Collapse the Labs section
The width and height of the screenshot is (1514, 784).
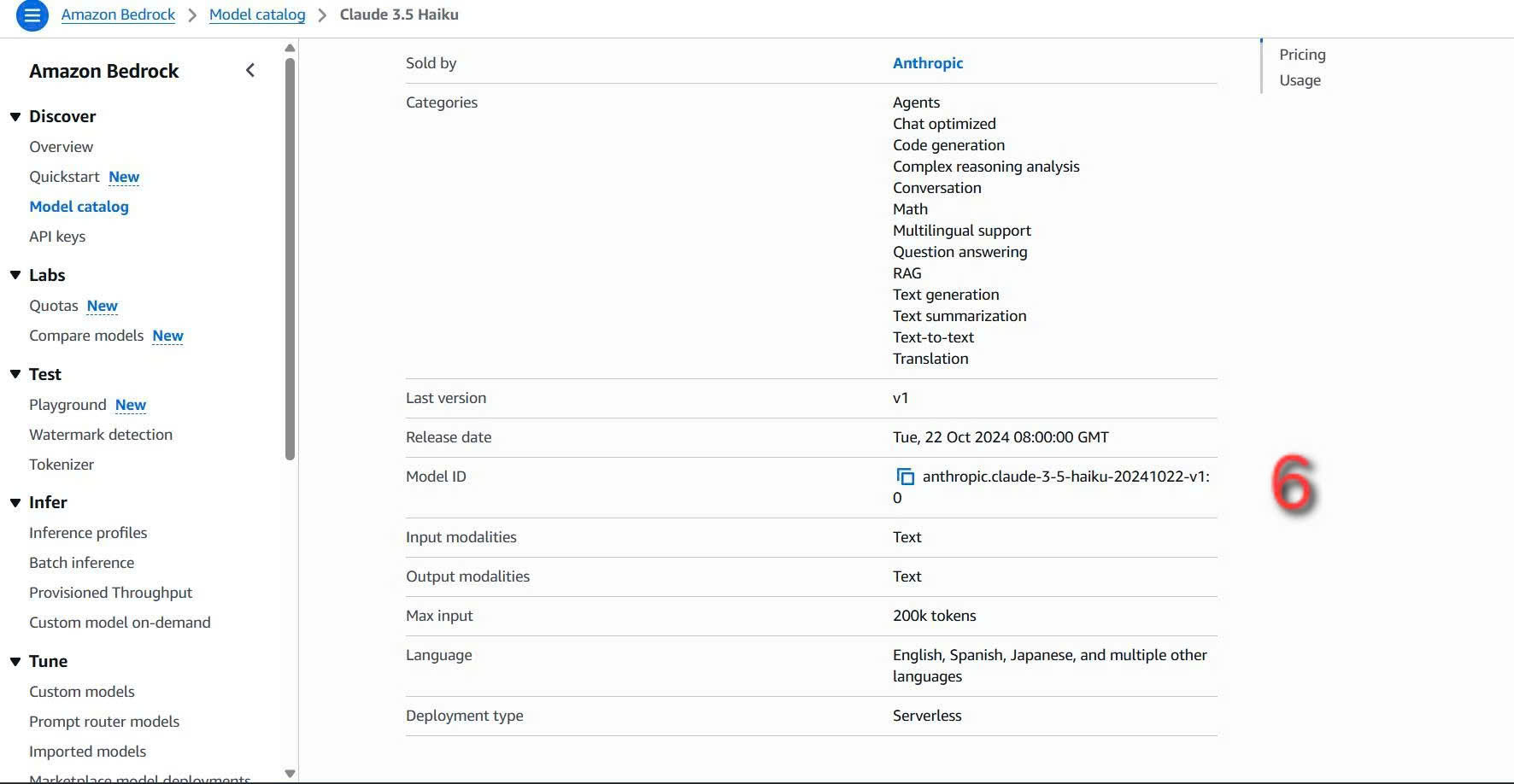tap(15, 275)
